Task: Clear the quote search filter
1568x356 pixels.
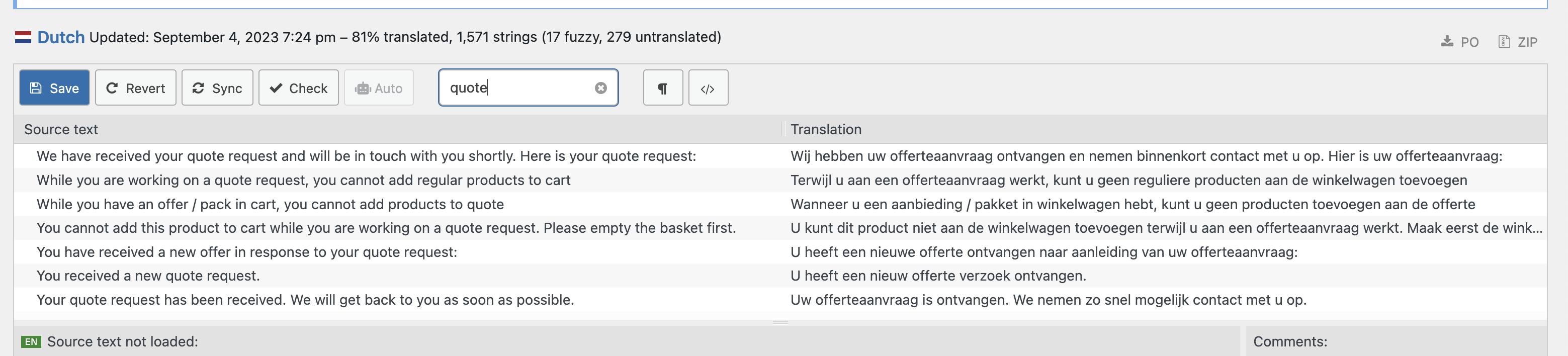Action: click(601, 88)
